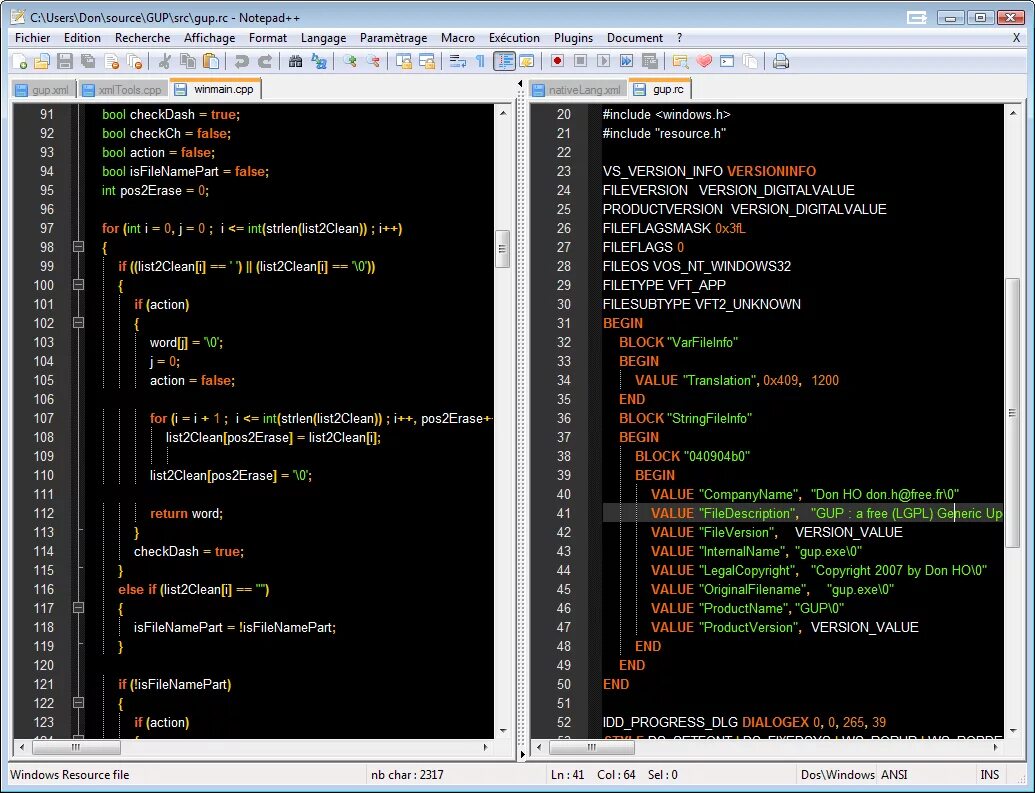
Task: Collapse the fold marker at line 102
Action: pyautogui.click(x=79, y=323)
